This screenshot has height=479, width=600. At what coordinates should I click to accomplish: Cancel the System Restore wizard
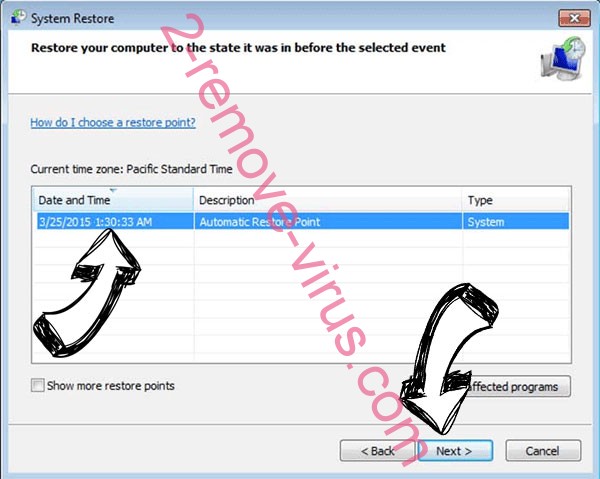(543, 451)
